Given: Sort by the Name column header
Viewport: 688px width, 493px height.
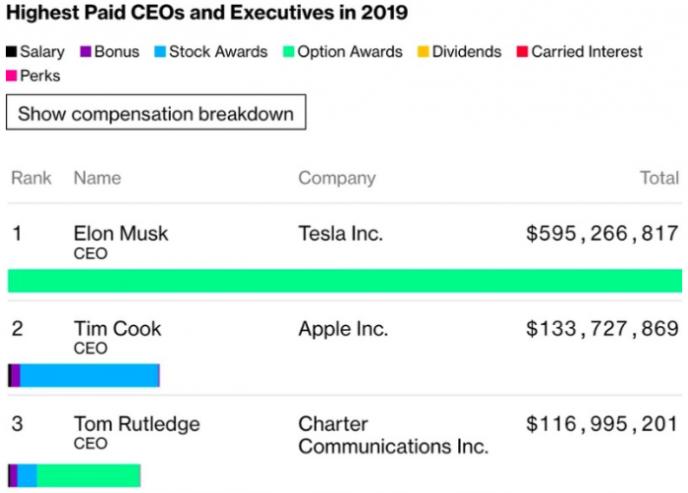Looking at the screenshot, I should coord(97,178).
